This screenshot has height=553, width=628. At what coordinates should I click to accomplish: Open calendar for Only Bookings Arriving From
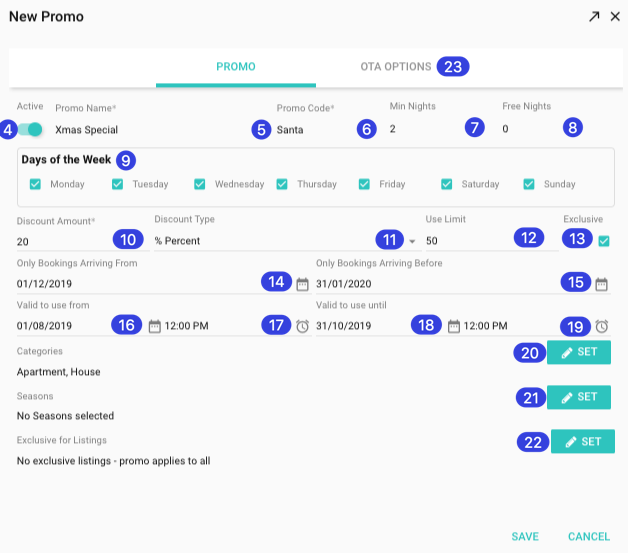(303, 284)
